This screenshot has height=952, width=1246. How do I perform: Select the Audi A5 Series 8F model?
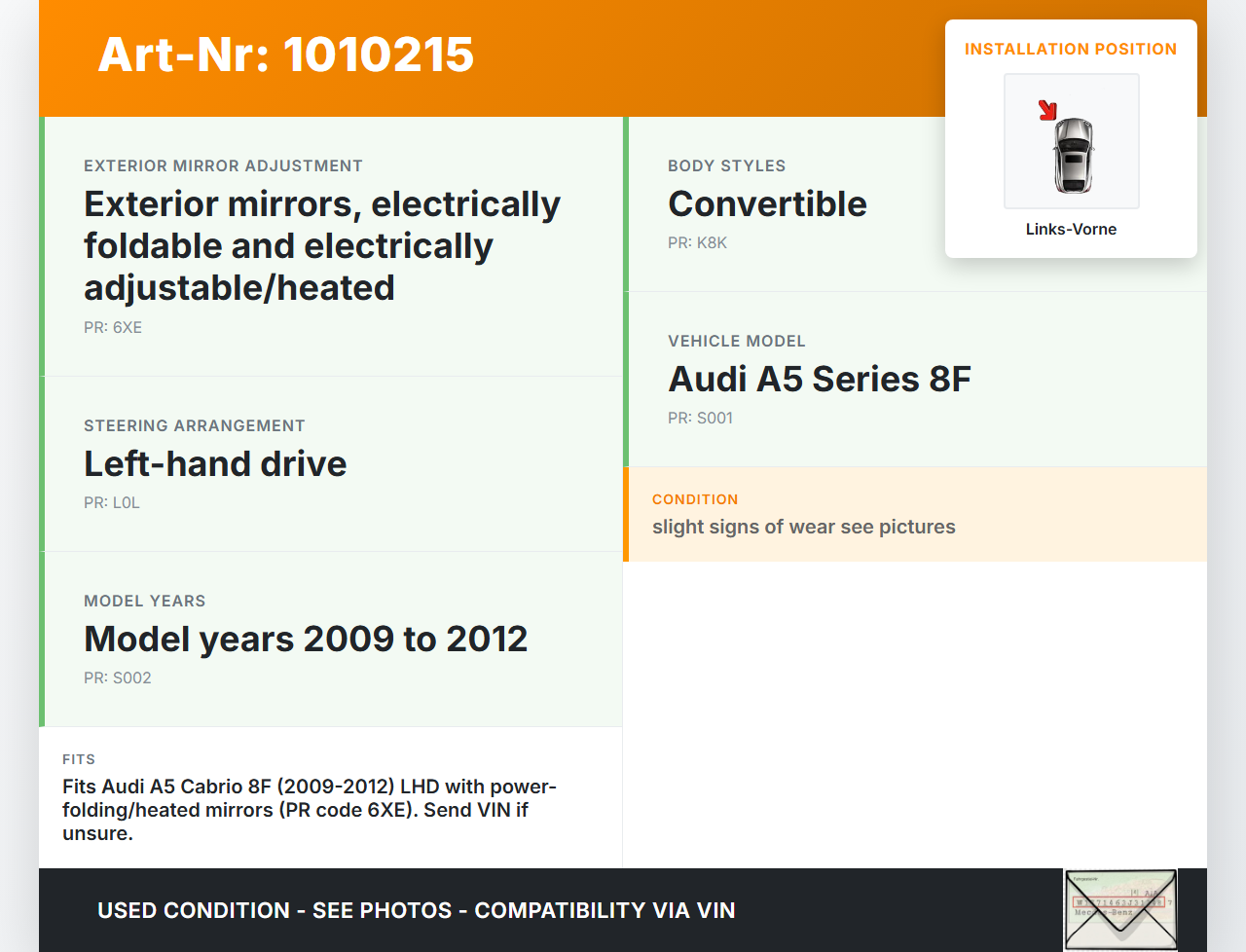819,379
